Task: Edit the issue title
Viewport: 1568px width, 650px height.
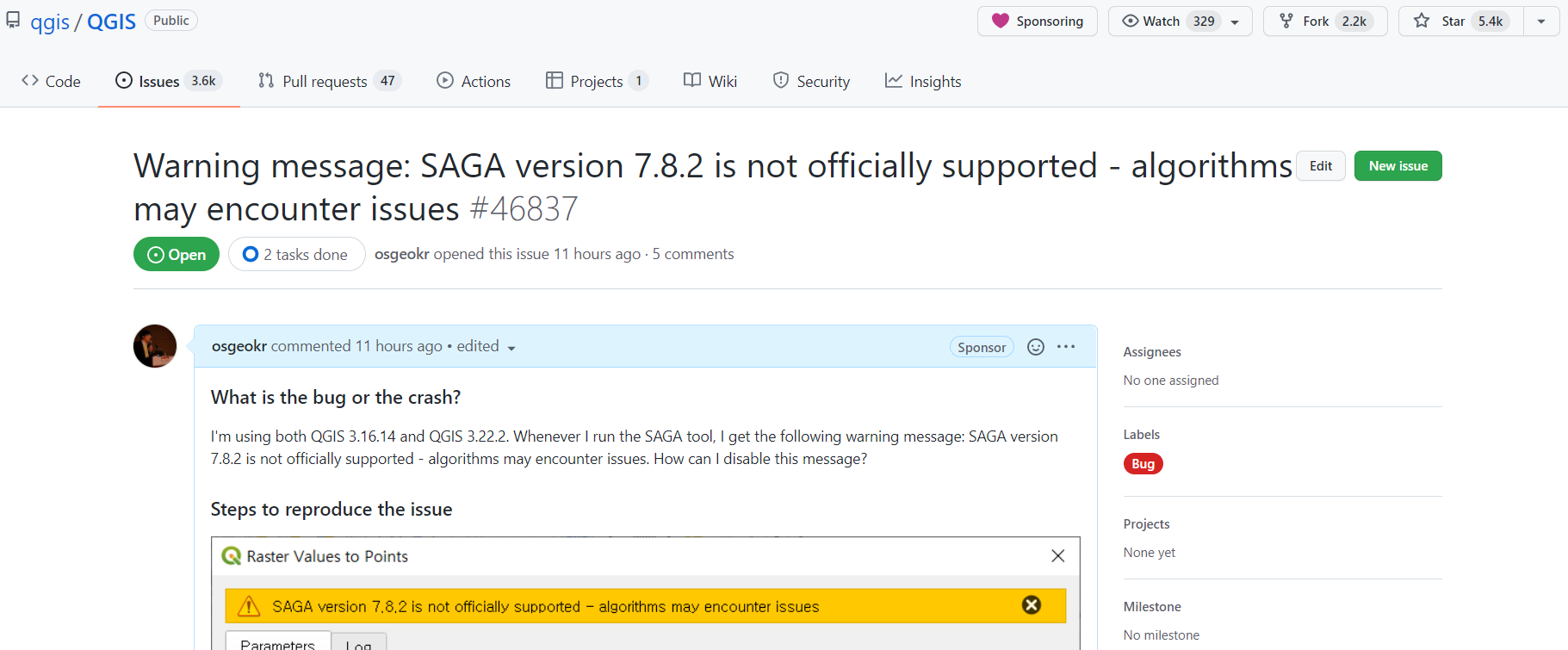Action: click(1321, 166)
